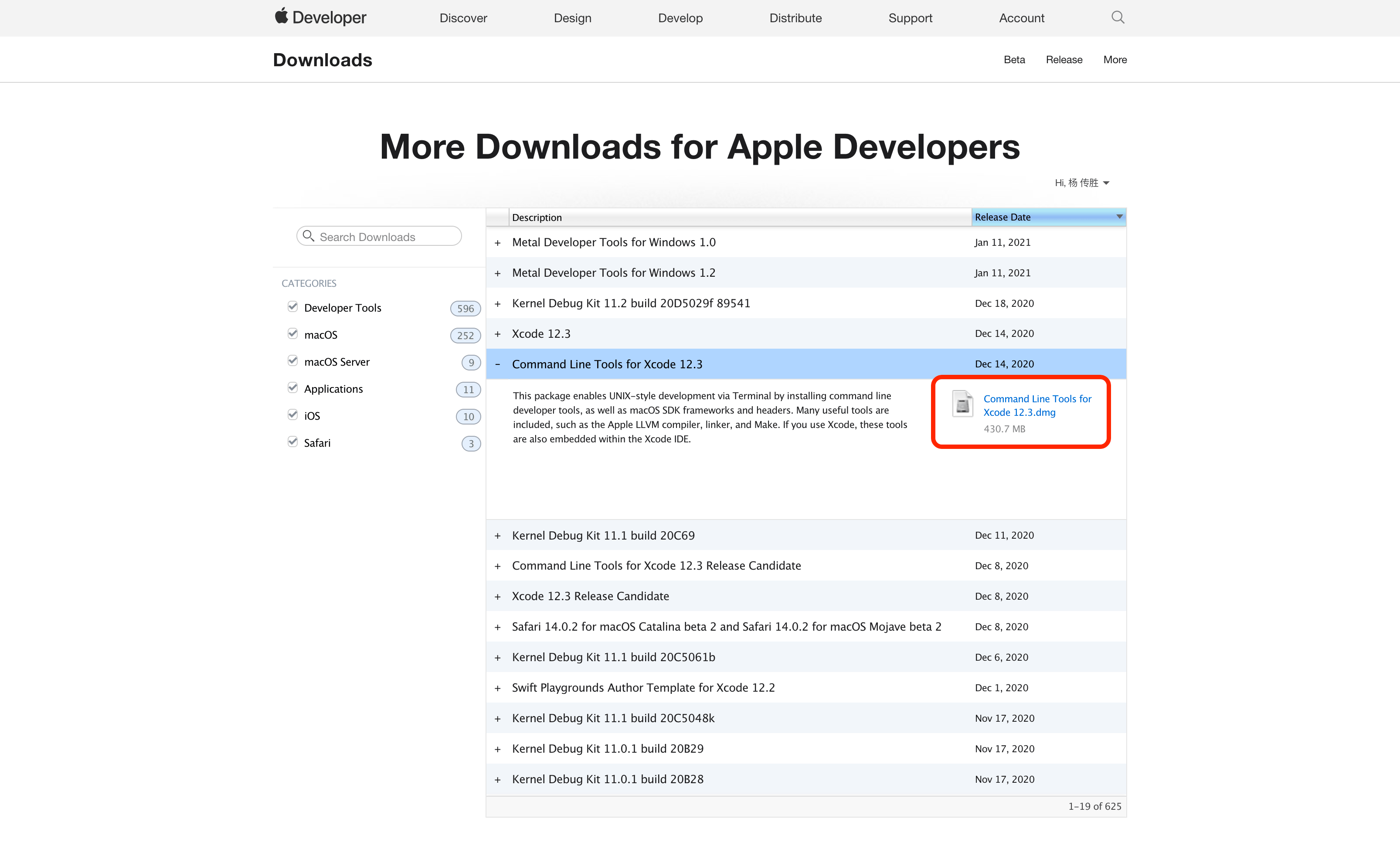Switch to the Beta downloads tab
Viewport: 1400px width, 849px height.
[x=1014, y=60]
